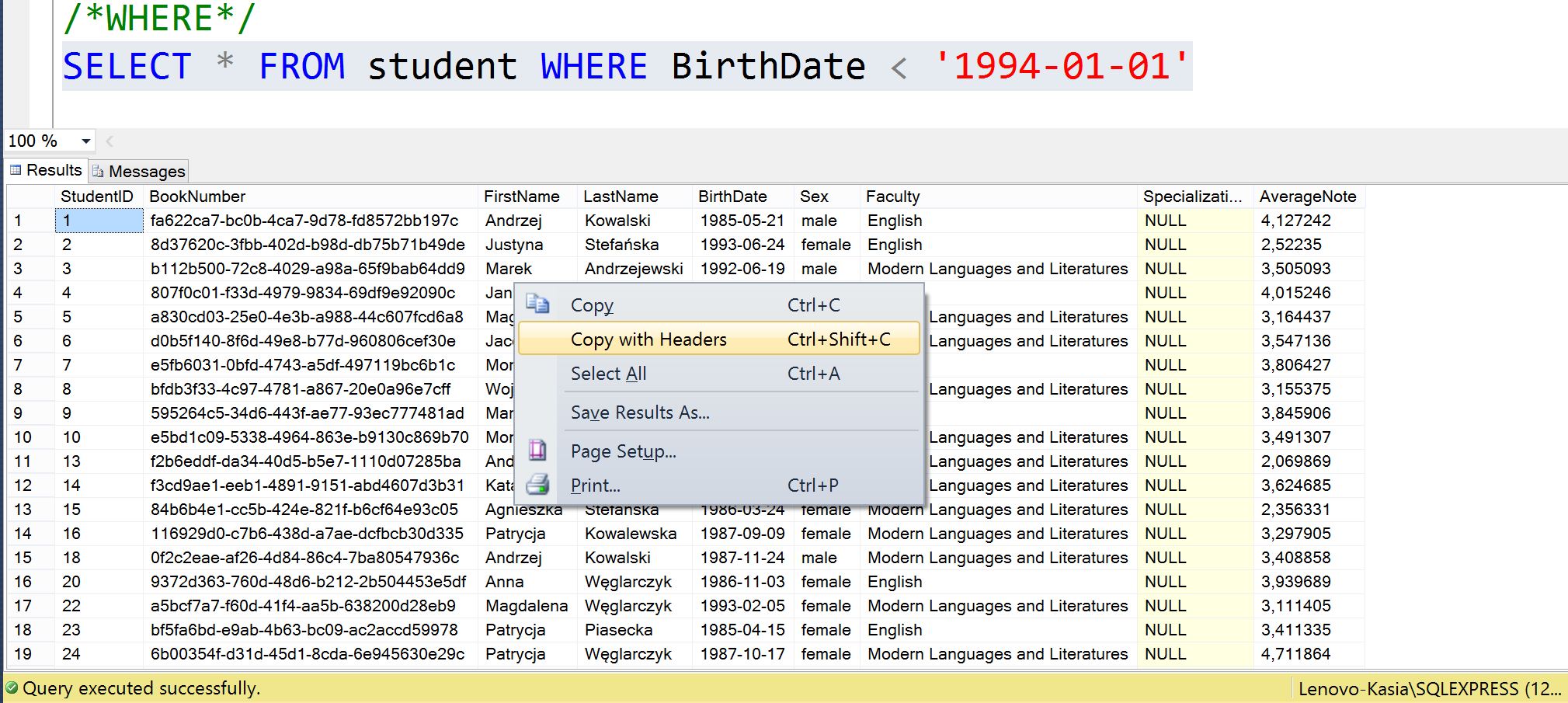Viewport: 1568px width, 703px height.
Task: Click BirthDate cell 1985-05-21
Action: (742, 221)
